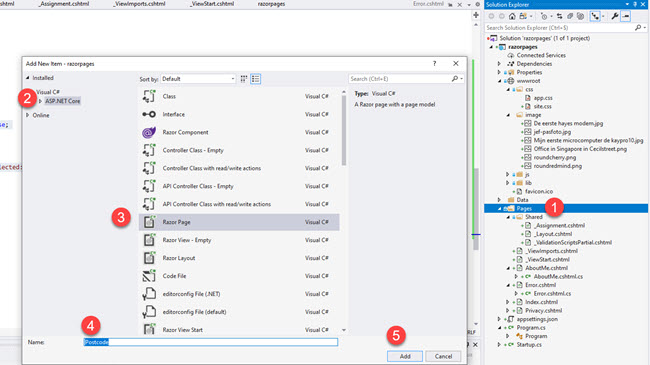Click the Solution Explorer search magnifier icon
Screen dimensions: 650x365
coord(638,28)
